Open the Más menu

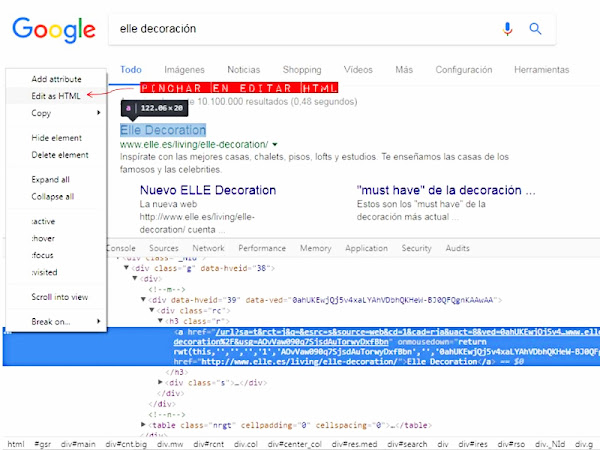tap(404, 70)
